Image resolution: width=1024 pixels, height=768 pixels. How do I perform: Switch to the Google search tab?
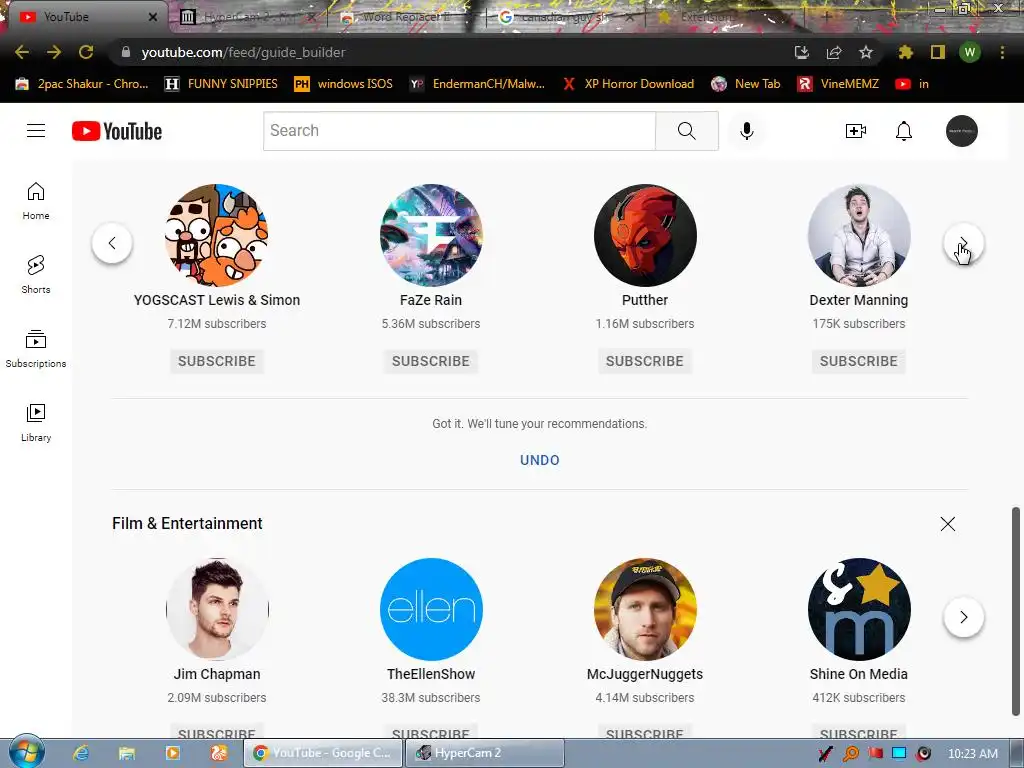tap(565, 17)
